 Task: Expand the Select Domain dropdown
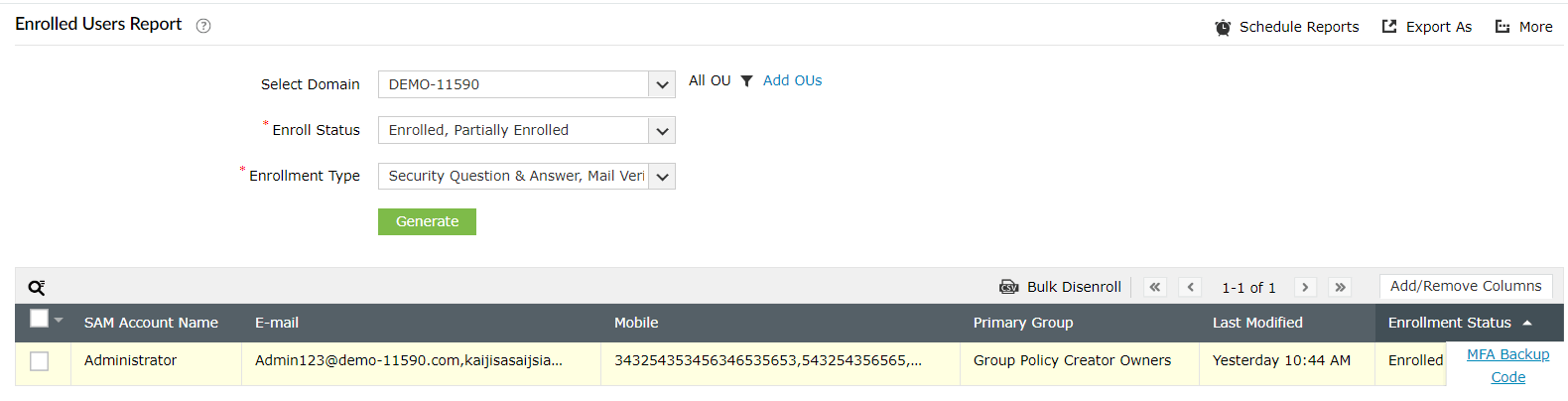(x=662, y=84)
